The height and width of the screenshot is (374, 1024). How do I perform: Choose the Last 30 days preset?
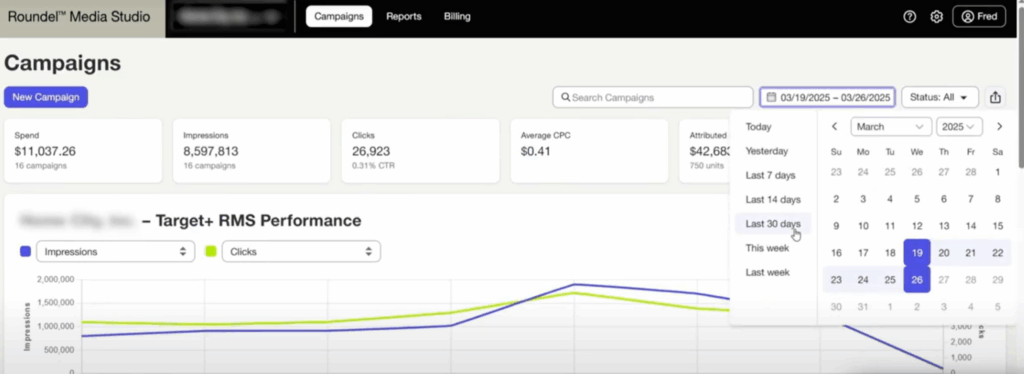pos(773,223)
